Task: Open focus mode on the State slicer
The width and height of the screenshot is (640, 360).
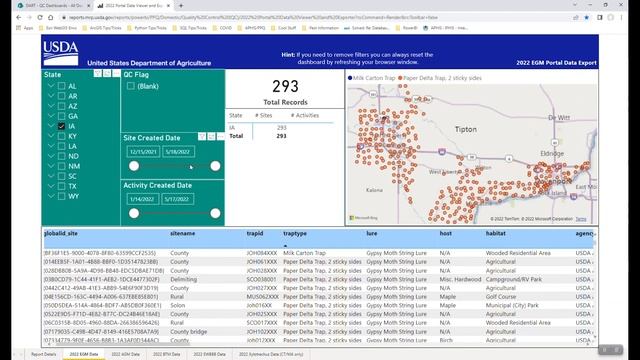Action: coord(107,73)
